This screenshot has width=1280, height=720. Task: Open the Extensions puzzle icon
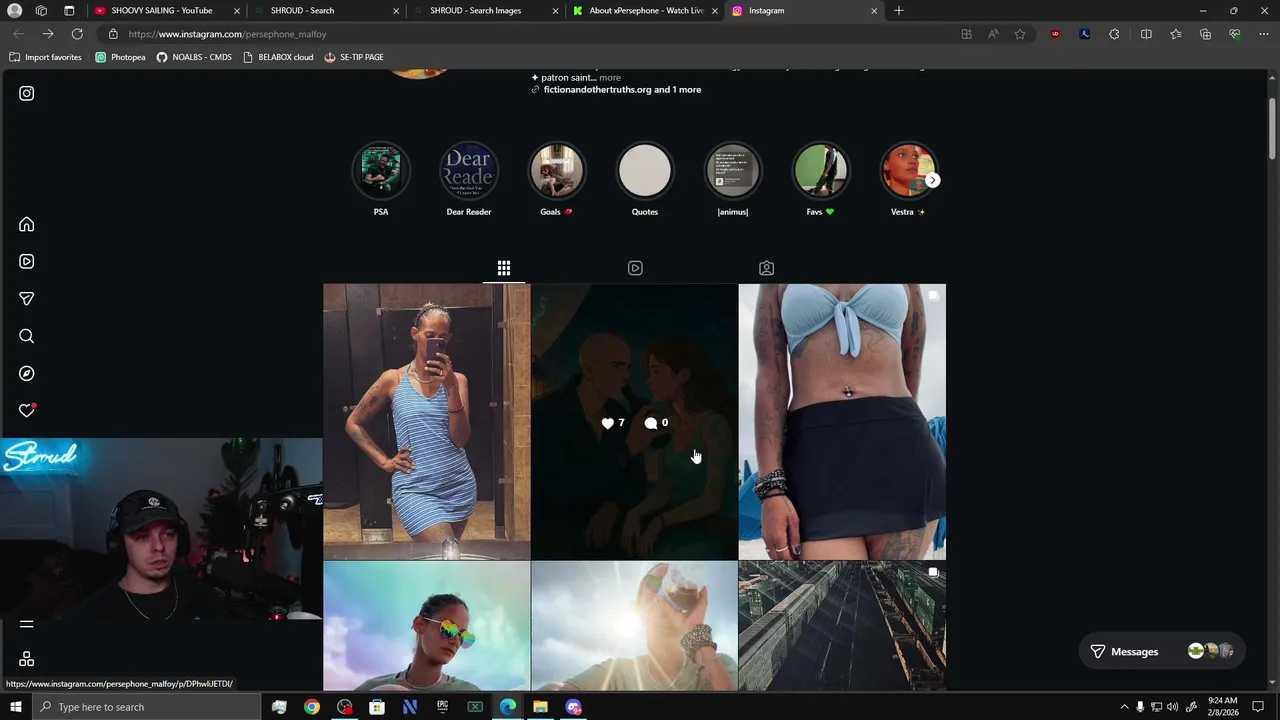[1114, 34]
